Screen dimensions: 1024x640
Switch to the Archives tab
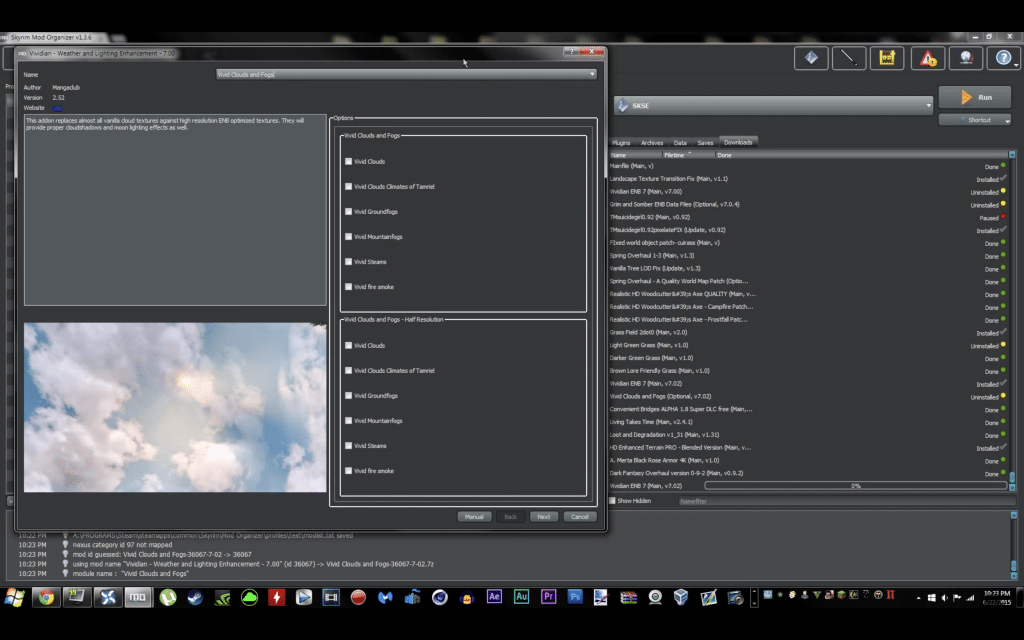(652, 142)
